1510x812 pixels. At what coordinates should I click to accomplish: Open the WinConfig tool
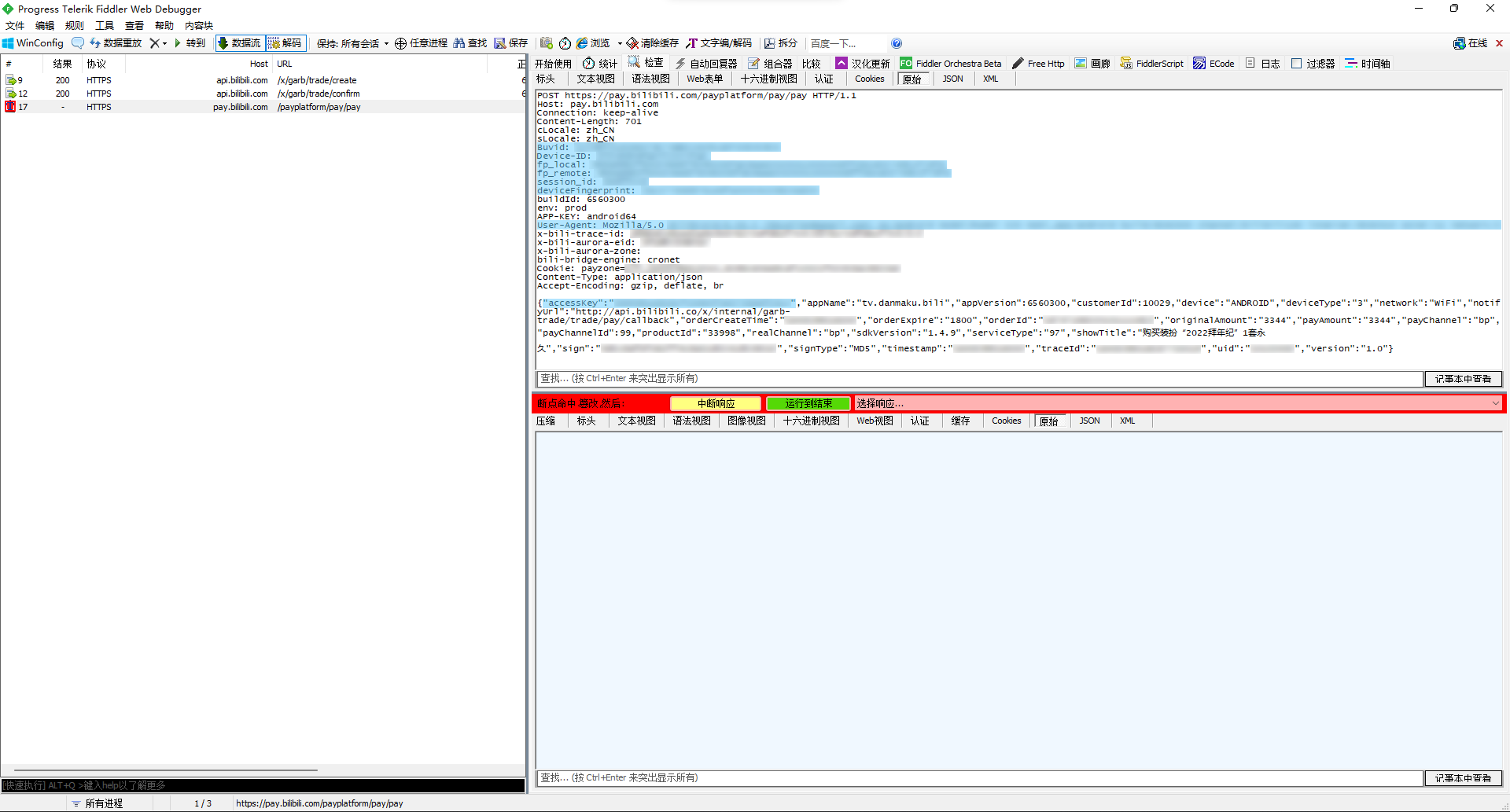33,43
